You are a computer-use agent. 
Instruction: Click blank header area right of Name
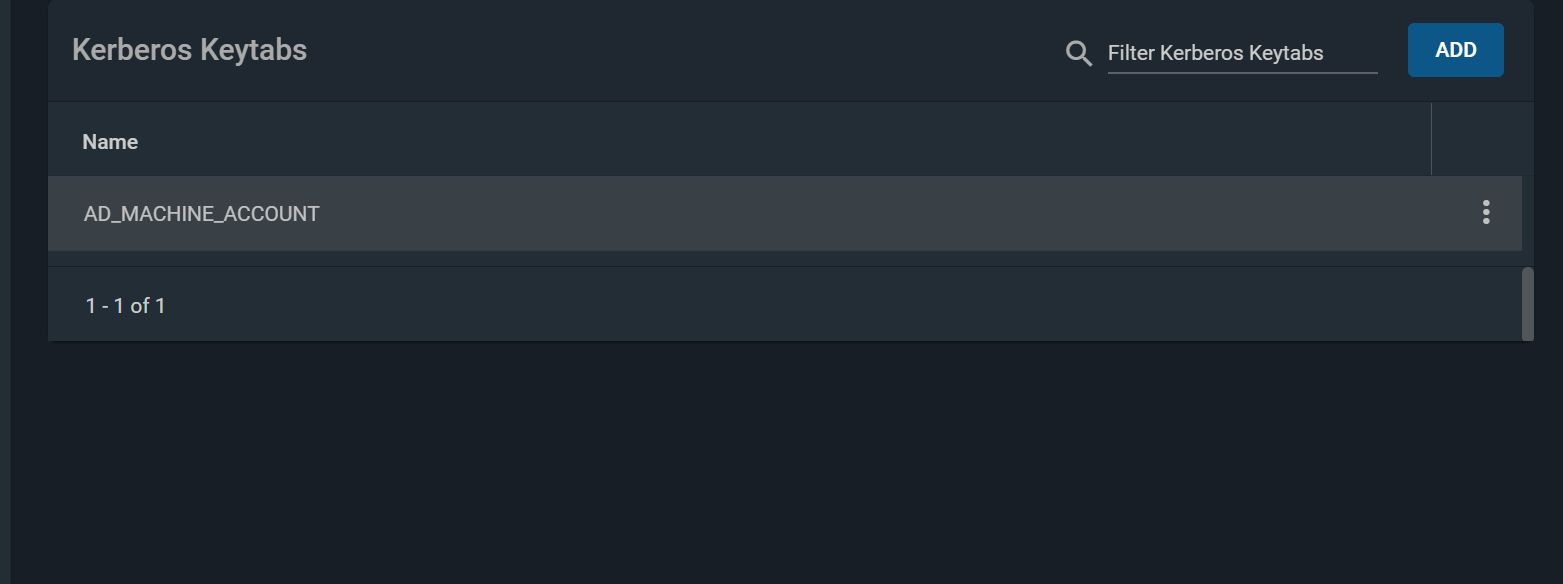(780, 139)
